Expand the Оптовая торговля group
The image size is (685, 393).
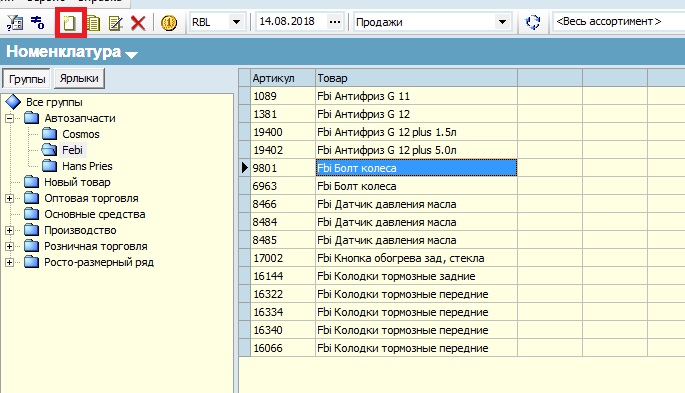click(9, 199)
